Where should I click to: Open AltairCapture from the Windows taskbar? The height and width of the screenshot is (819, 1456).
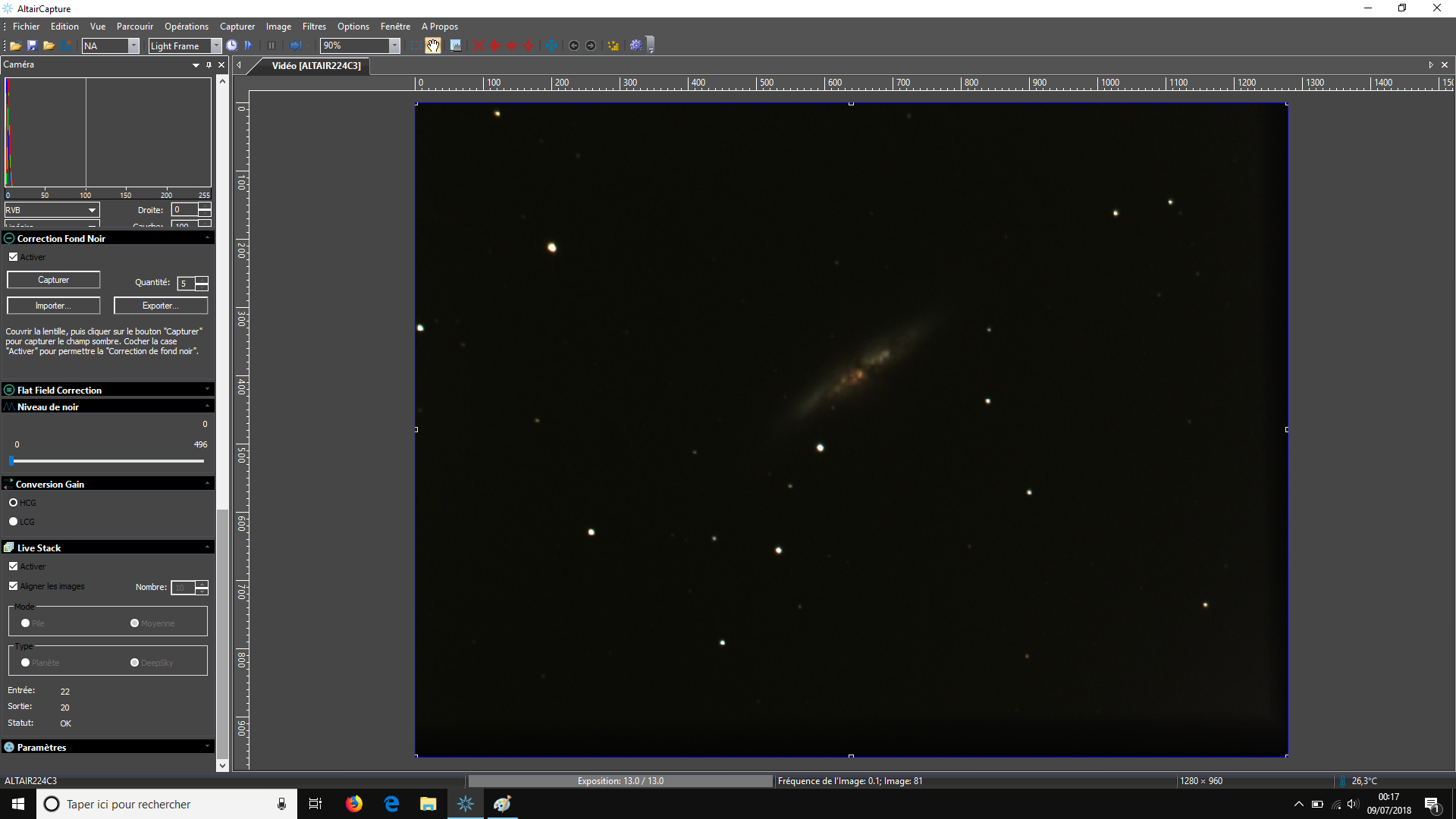[466, 804]
